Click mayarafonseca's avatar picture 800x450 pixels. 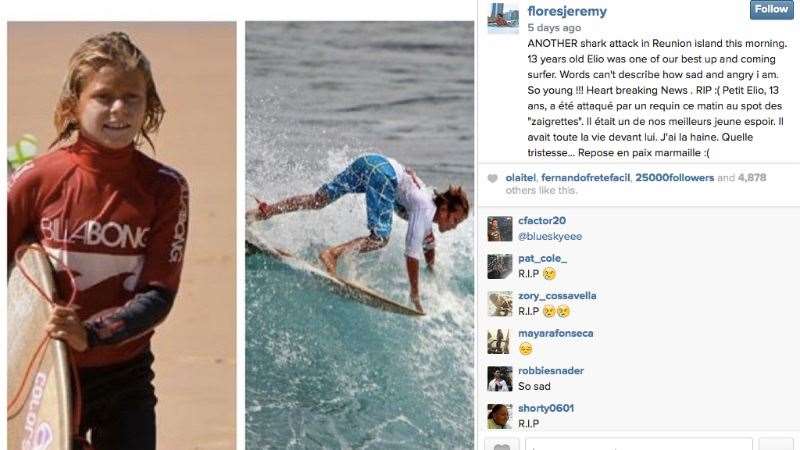tap(499, 341)
